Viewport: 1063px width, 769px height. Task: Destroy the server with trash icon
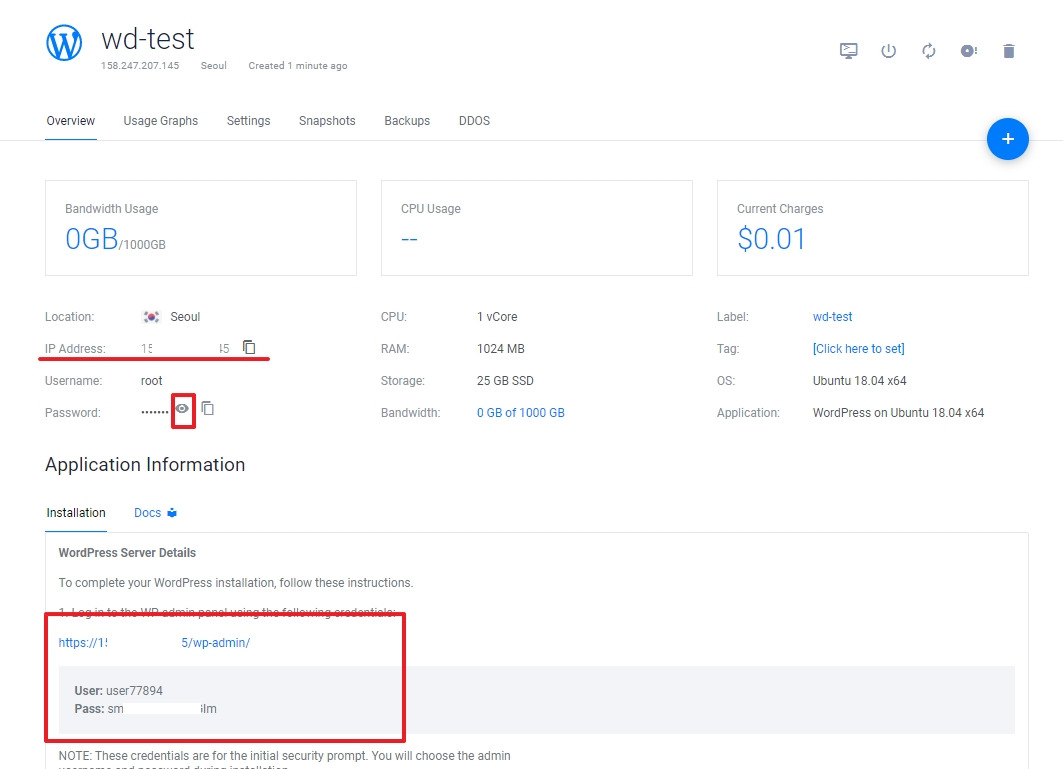(1009, 51)
